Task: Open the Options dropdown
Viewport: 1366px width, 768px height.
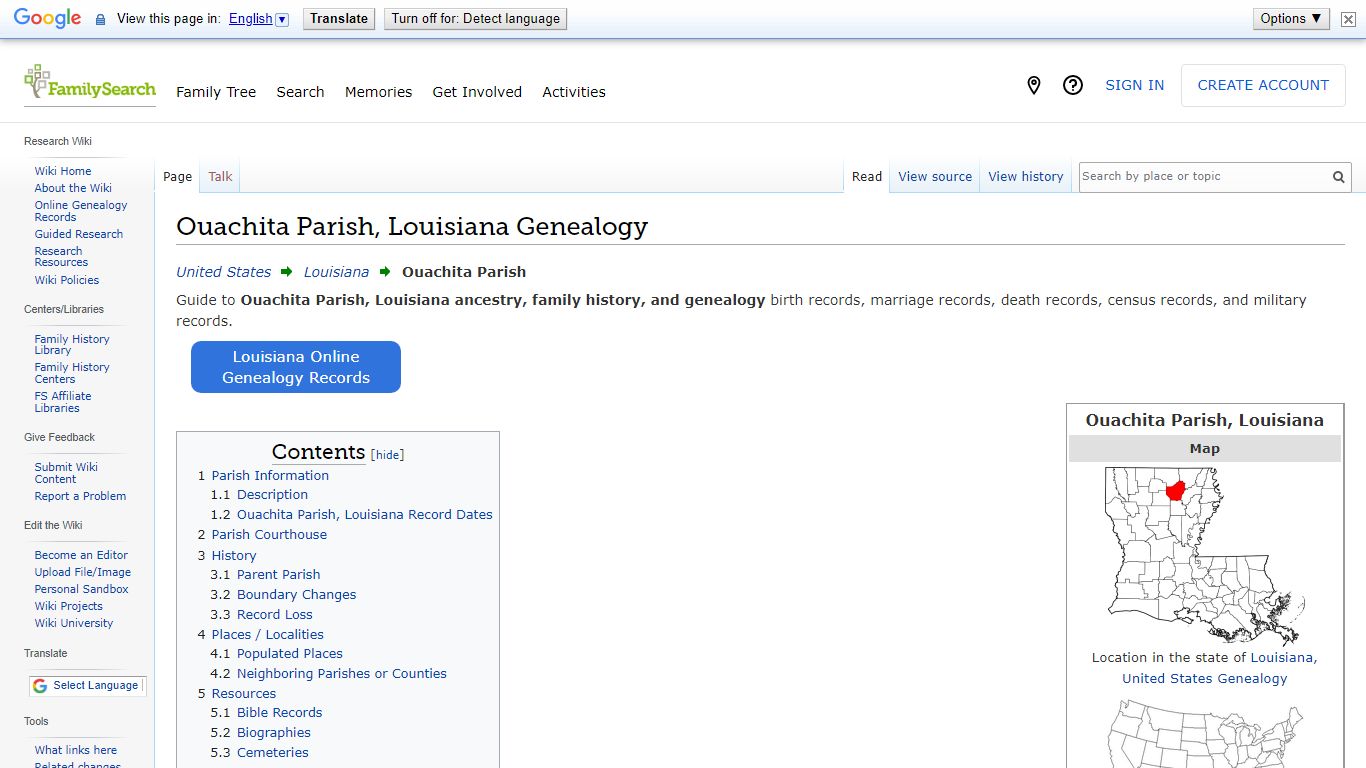Action: 1291,19
